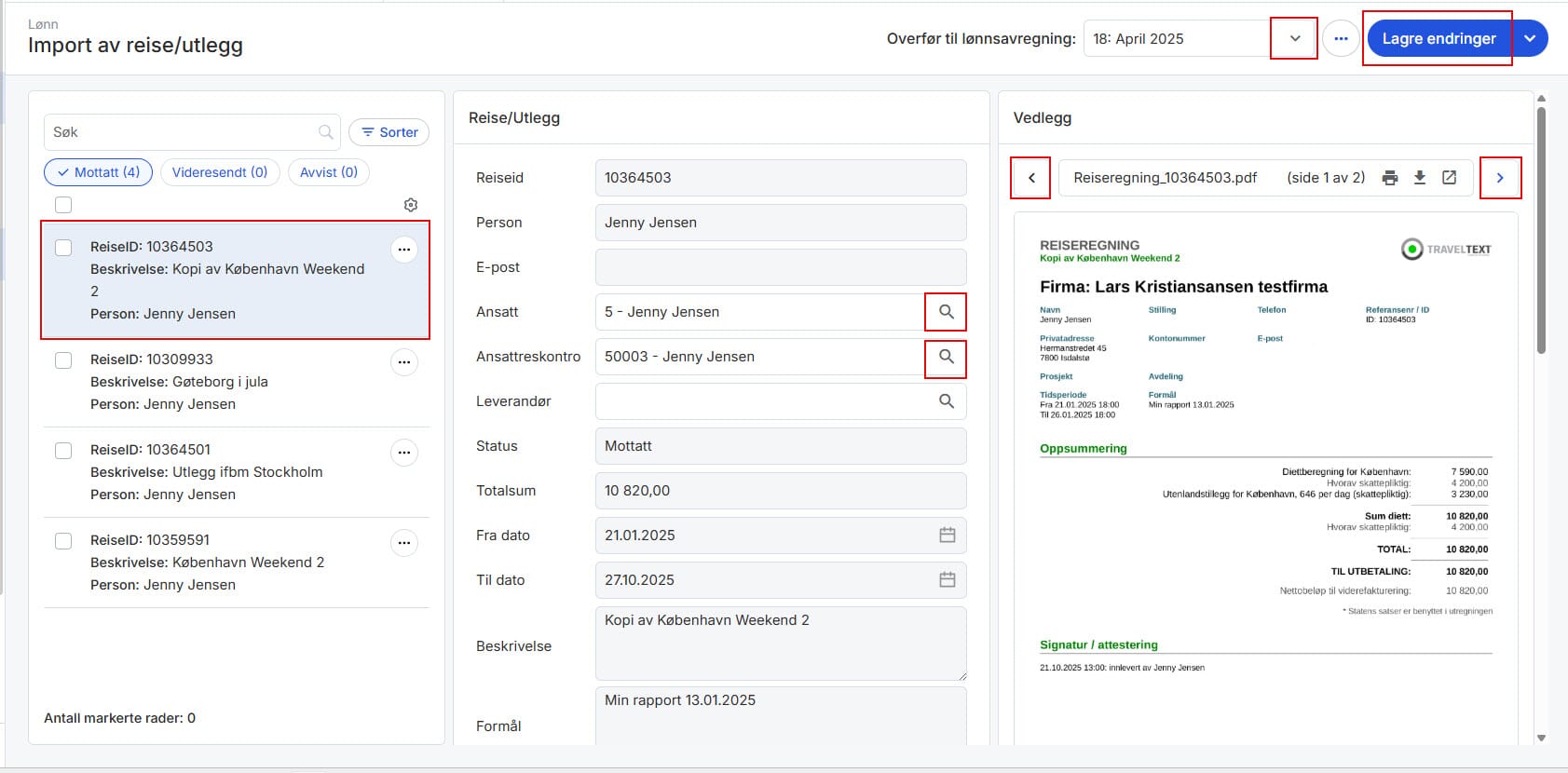
Task: Check the select-all checkbox above list
Action: (x=63, y=205)
